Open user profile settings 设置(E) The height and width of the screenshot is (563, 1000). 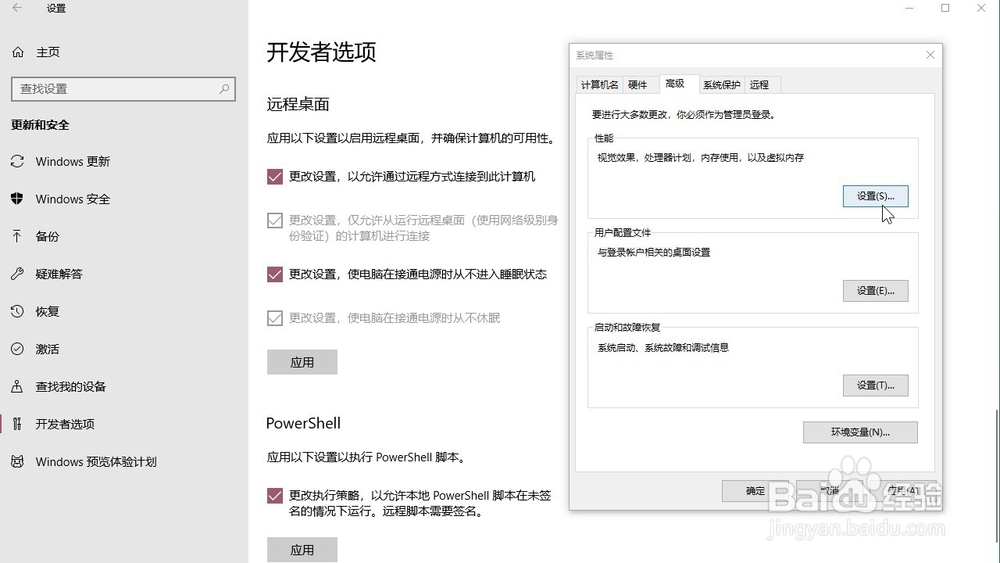tap(876, 291)
